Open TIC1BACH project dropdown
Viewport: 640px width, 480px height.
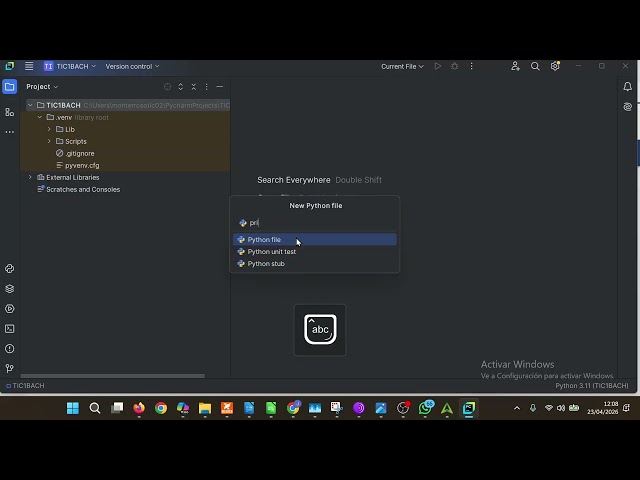[x=70, y=66]
